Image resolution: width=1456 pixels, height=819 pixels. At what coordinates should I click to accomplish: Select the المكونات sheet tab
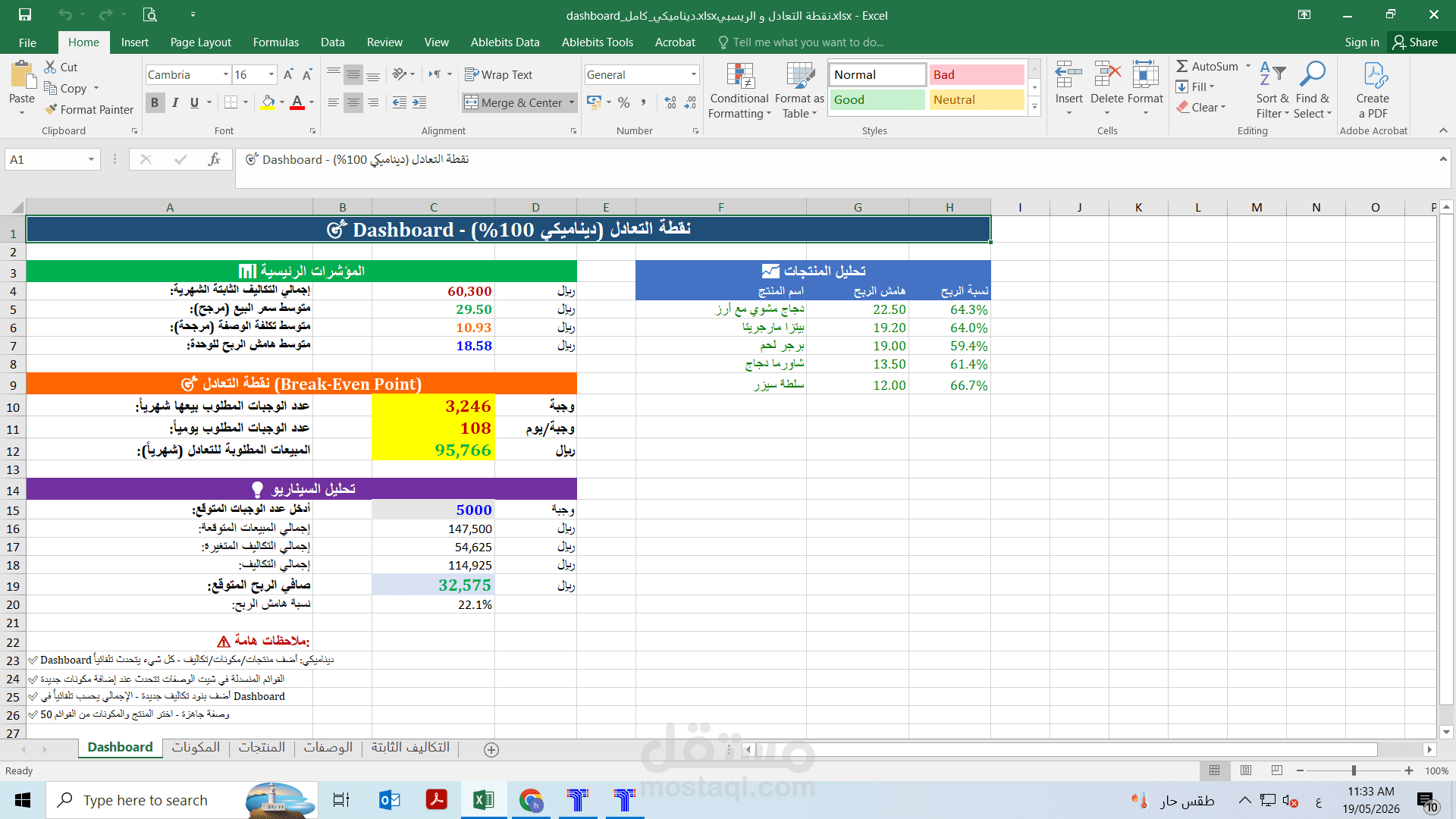[196, 748]
